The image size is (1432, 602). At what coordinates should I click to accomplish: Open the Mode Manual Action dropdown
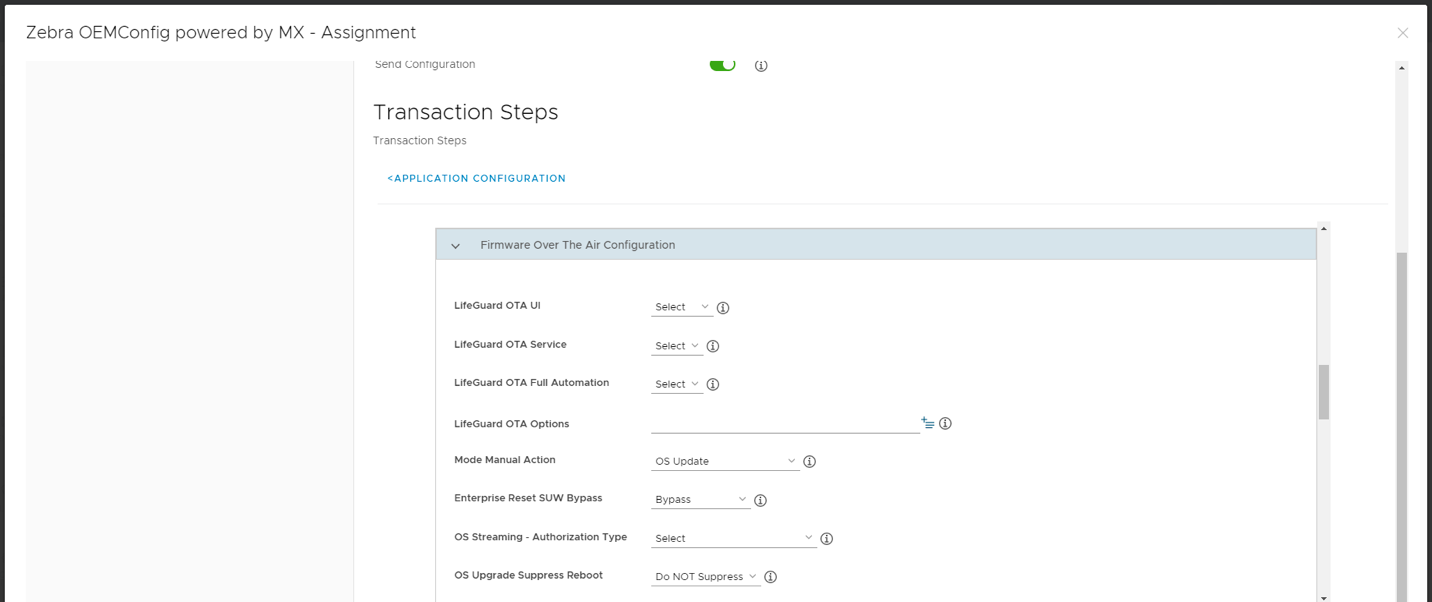[x=725, y=461]
